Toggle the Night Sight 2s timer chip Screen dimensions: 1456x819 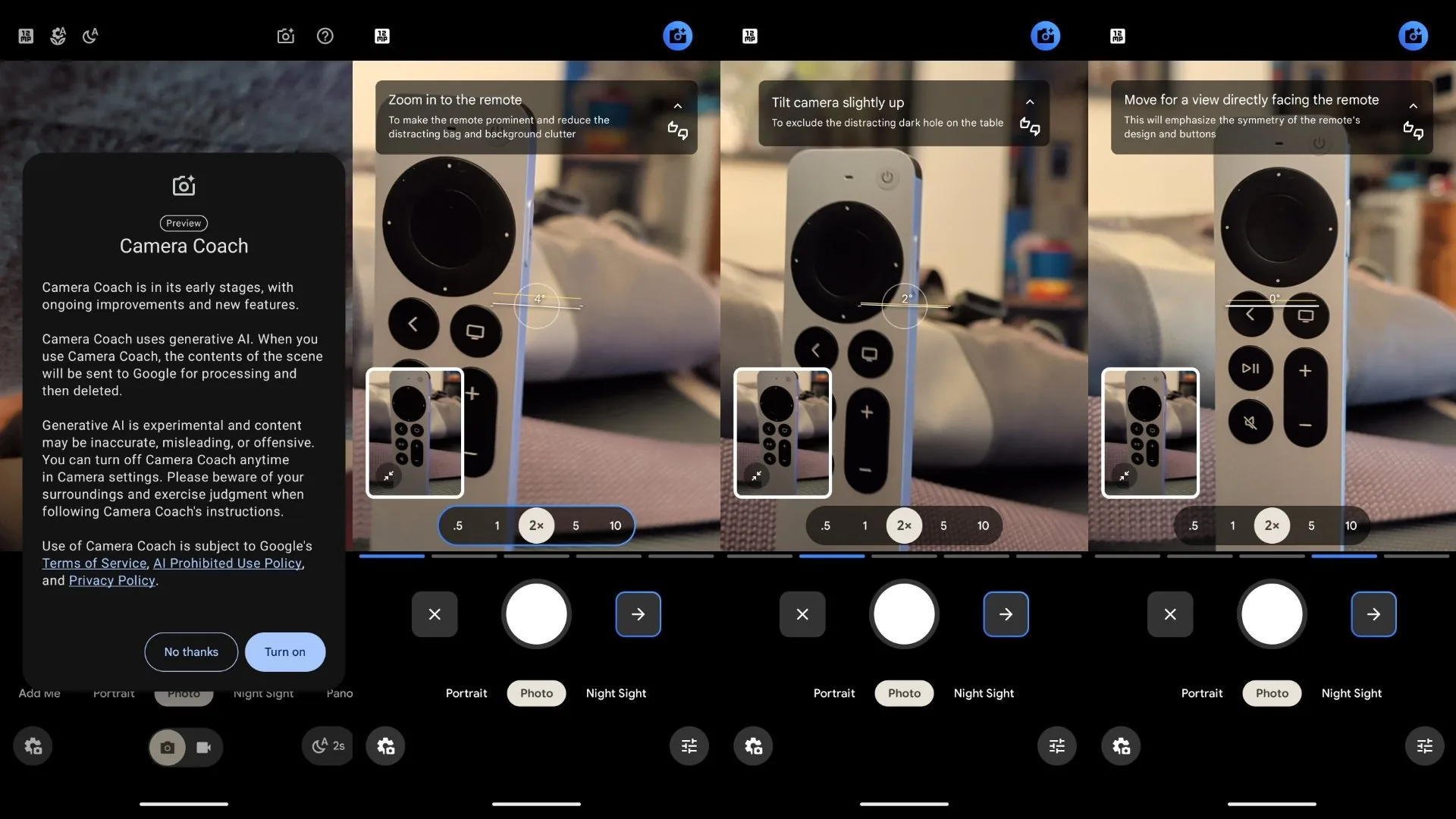pyautogui.click(x=329, y=746)
